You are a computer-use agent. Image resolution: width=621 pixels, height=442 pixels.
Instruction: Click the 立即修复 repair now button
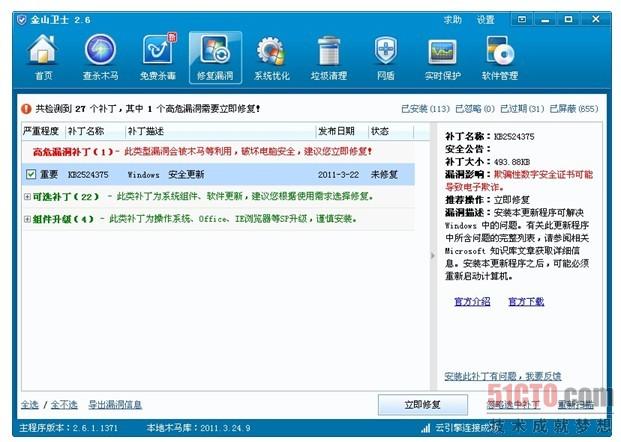423,405
